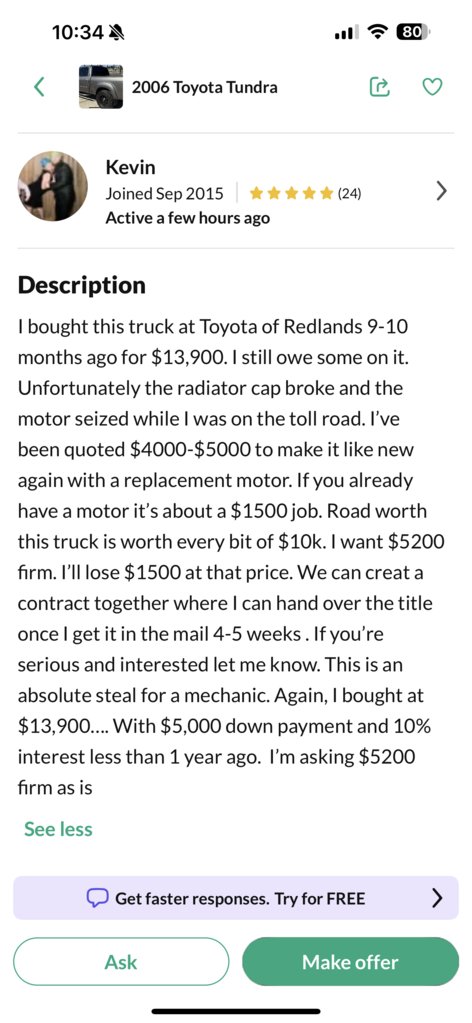Screen dimensions: 472x1023
Task: Open seller profile with the right chevron
Action: [442, 191]
